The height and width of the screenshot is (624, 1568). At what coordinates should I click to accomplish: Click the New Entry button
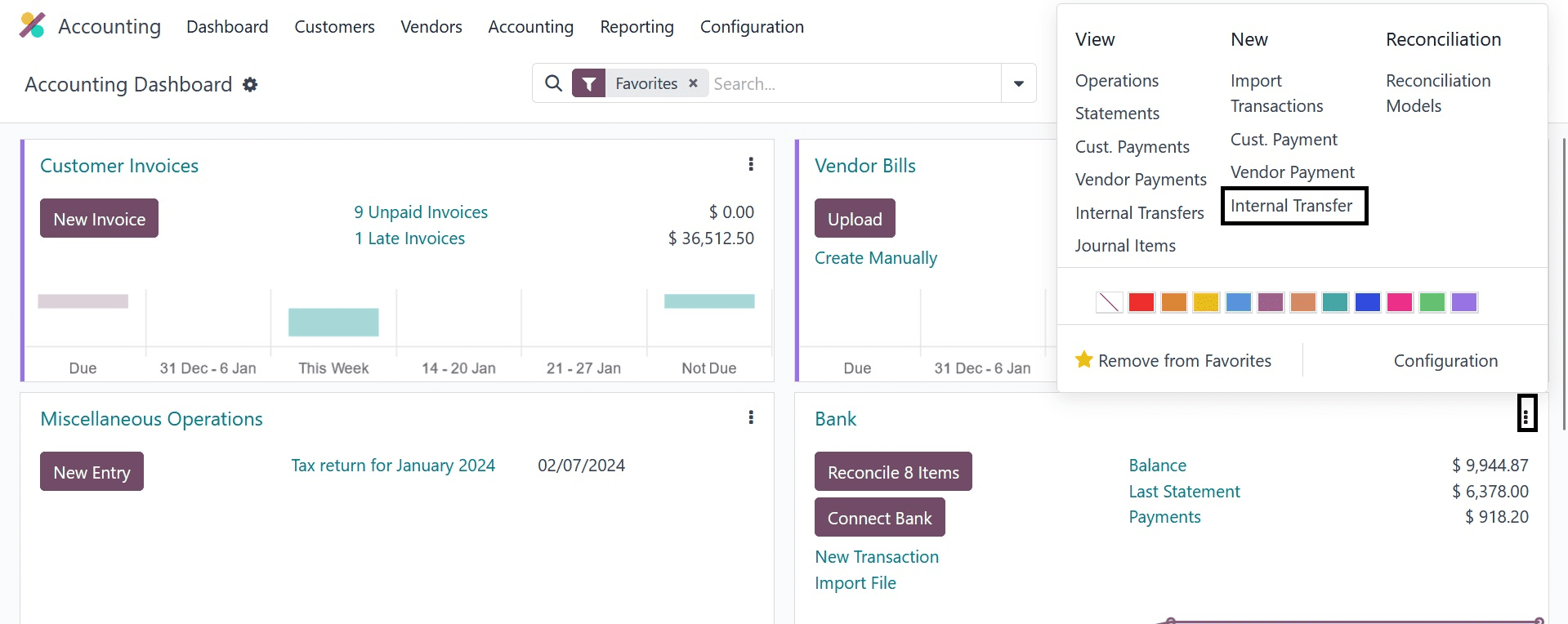[x=92, y=472]
